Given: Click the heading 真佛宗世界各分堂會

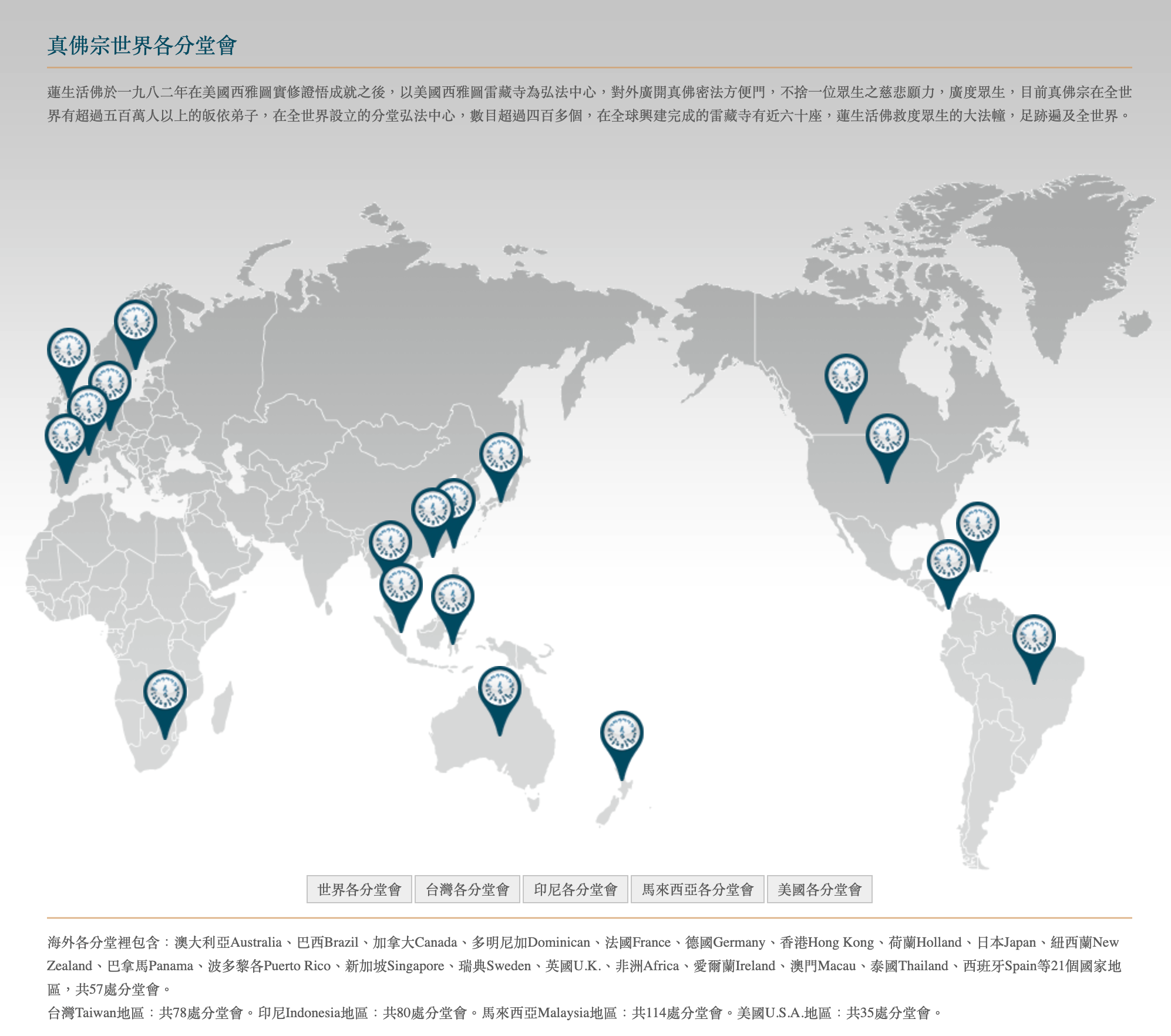Looking at the screenshot, I should pyautogui.click(x=142, y=45).
